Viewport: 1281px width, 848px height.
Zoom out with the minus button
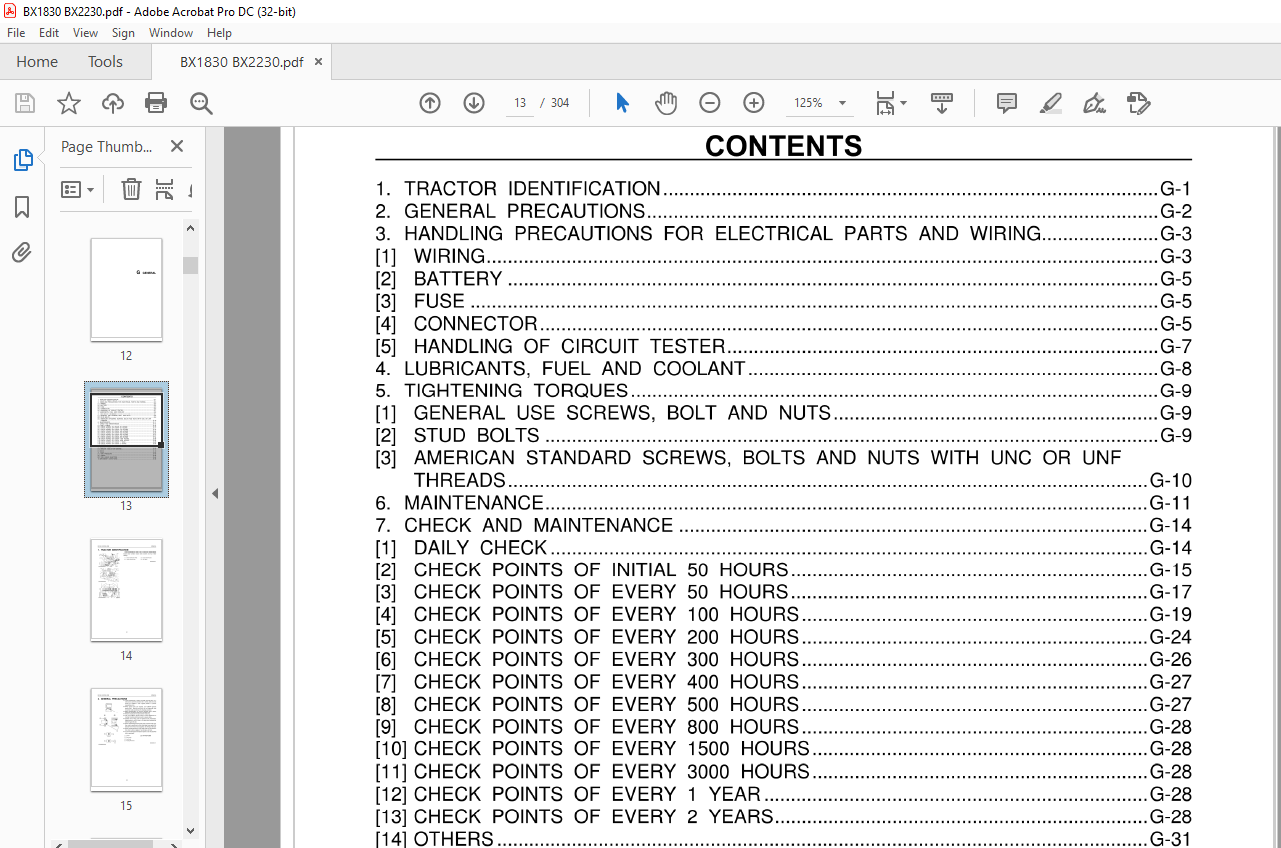[x=710, y=103]
